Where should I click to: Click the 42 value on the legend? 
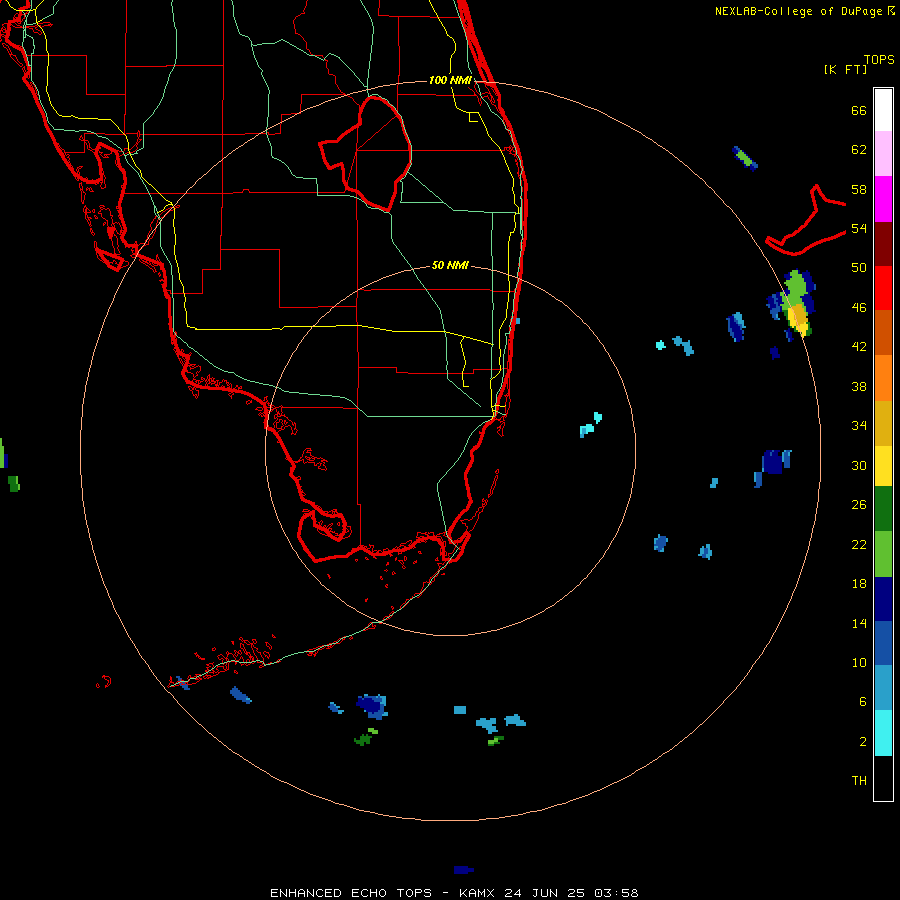[x=859, y=347]
